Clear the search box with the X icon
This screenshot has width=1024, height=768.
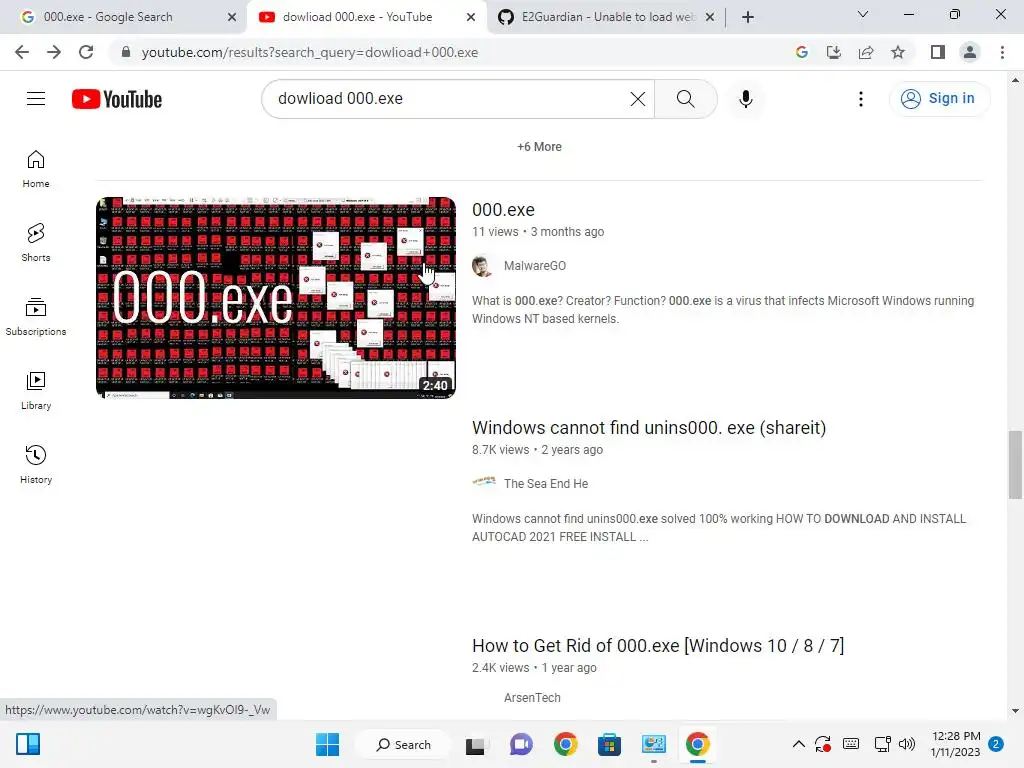[637, 99]
